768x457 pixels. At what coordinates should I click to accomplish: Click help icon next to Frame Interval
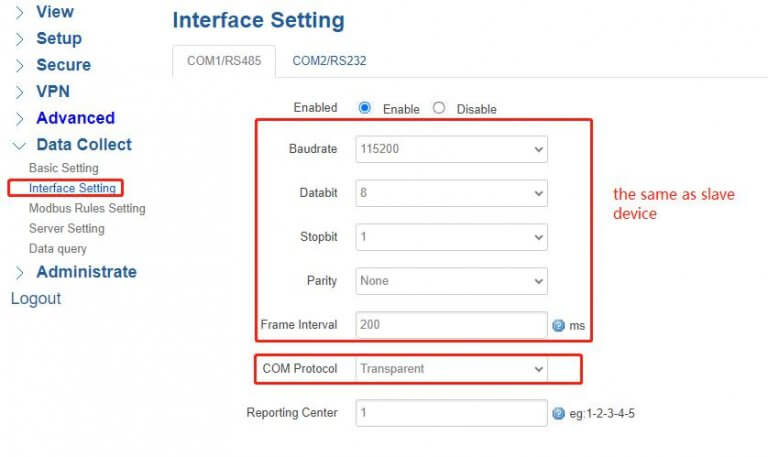pyautogui.click(x=558, y=326)
